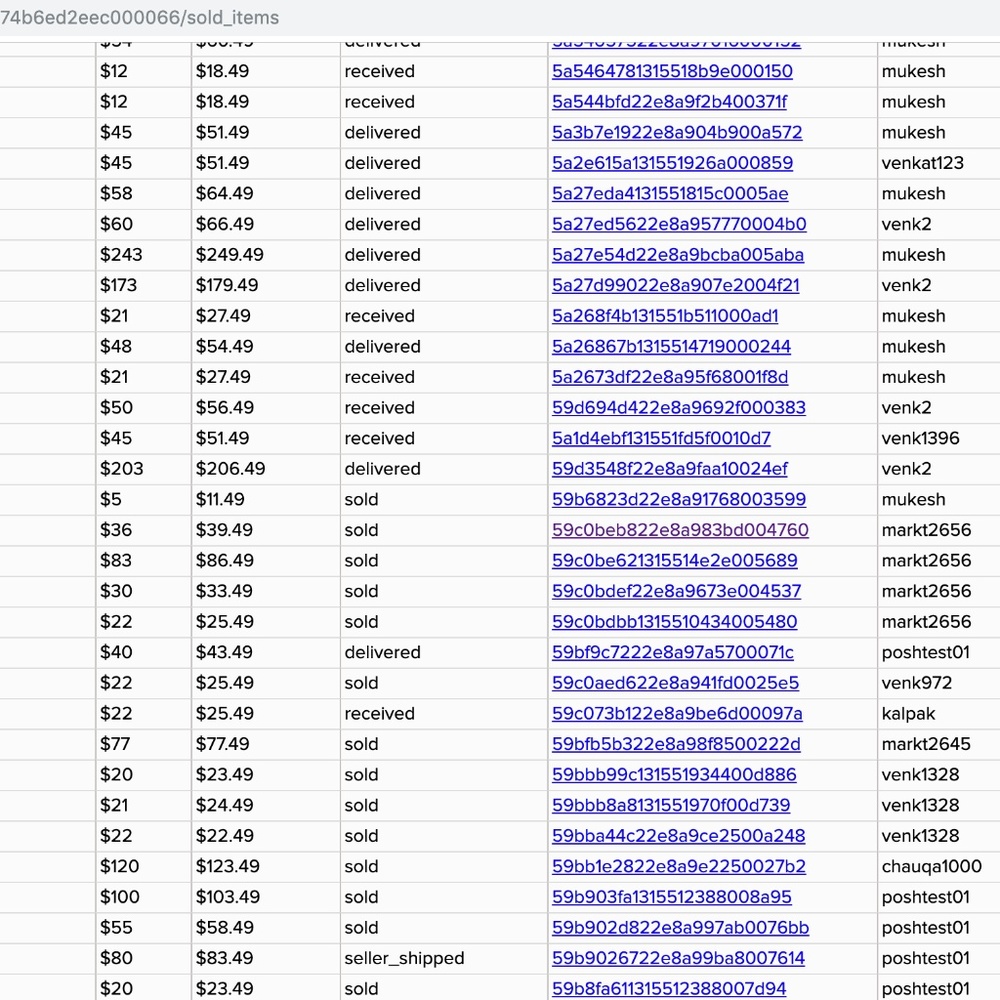1000x1000 pixels.
Task: Open order link 59bfb5b322e8a98f8500222d
Action: coord(676,745)
